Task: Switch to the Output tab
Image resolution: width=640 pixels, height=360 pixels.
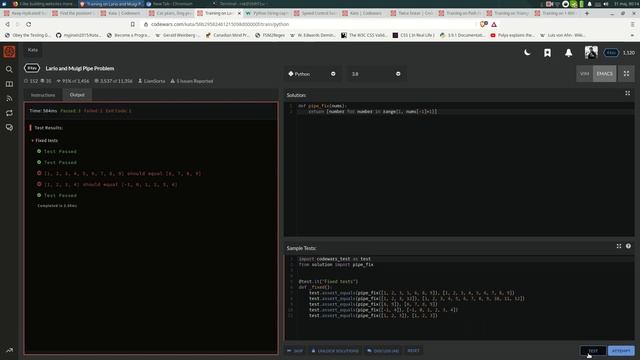Action: 77,95
